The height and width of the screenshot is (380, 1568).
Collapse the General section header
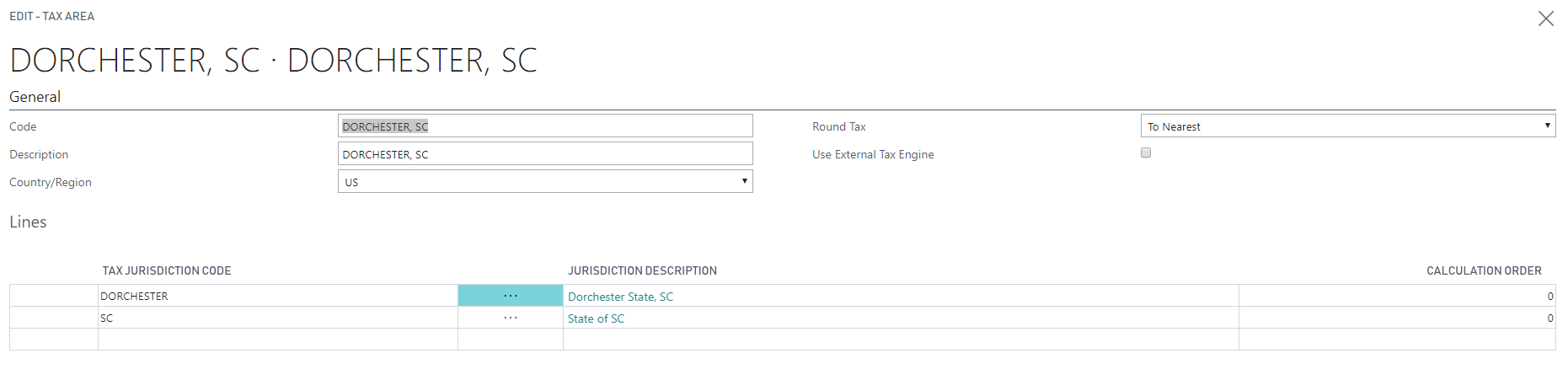[x=35, y=97]
